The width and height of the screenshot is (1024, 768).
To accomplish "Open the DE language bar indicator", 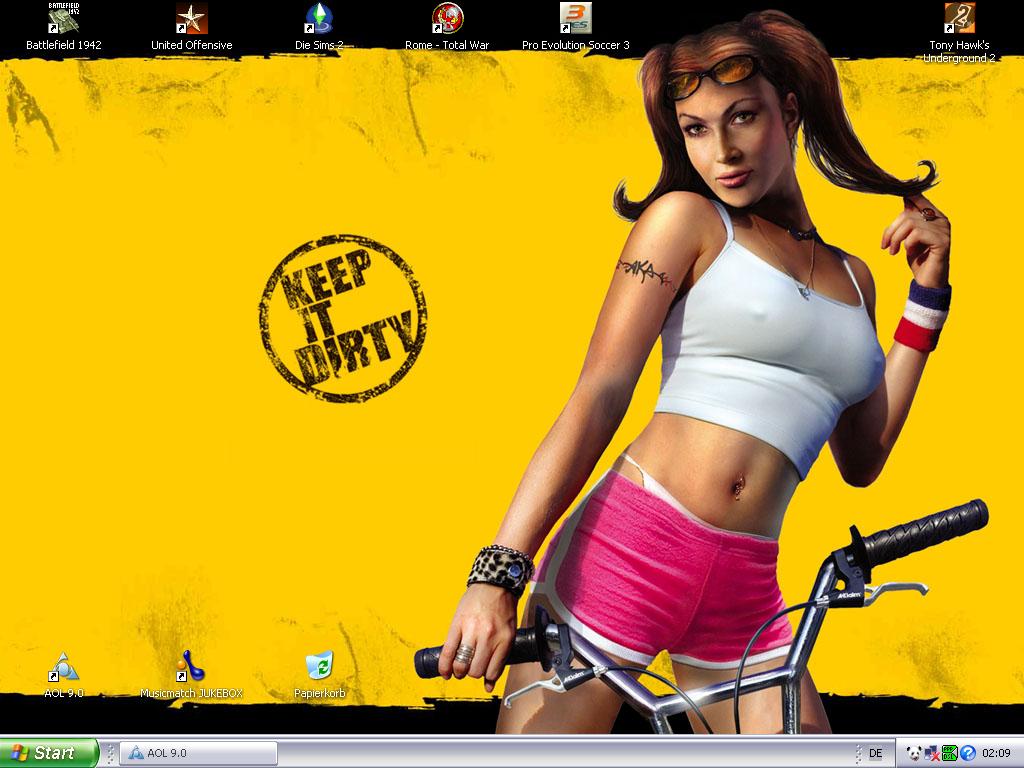I will tap(875, 753).
